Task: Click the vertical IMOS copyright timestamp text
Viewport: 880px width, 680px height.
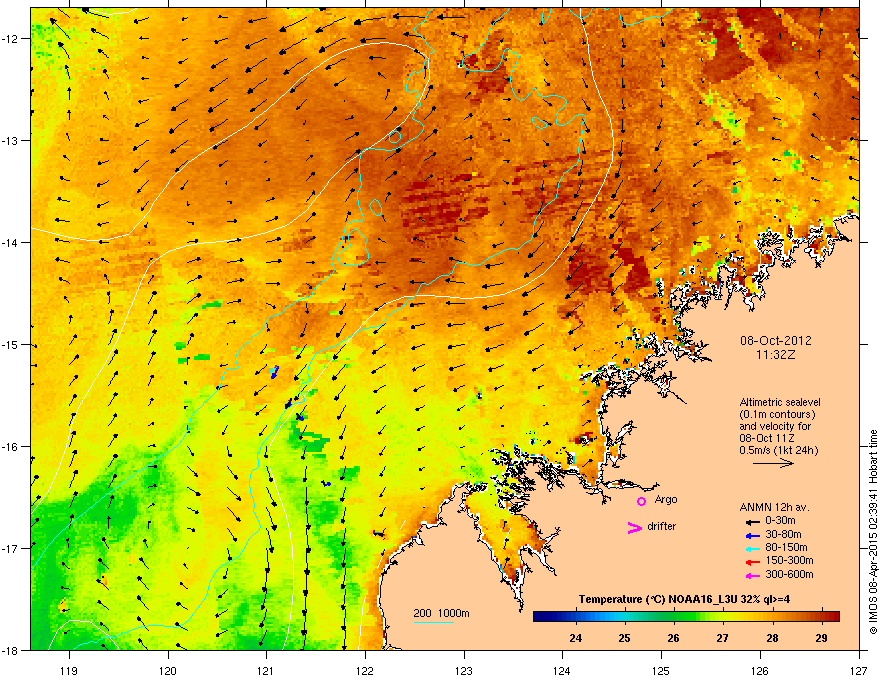Action: click(x=873, y=532)
